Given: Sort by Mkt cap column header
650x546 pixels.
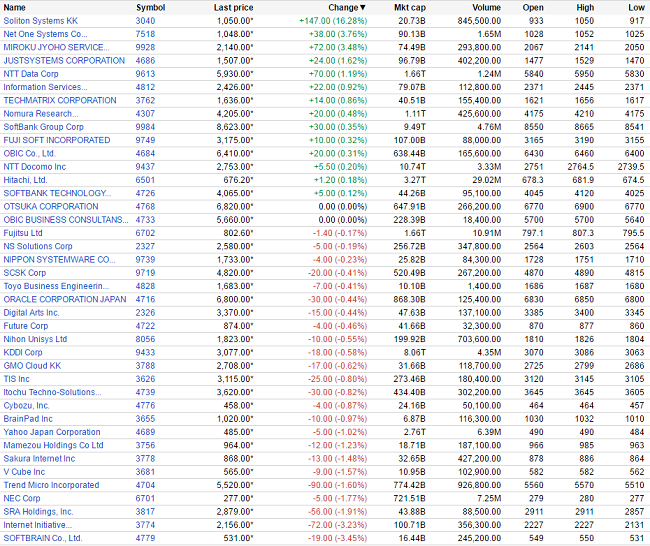Looking at the screenshot, I should pyautogui.click(x=410, y=7).
